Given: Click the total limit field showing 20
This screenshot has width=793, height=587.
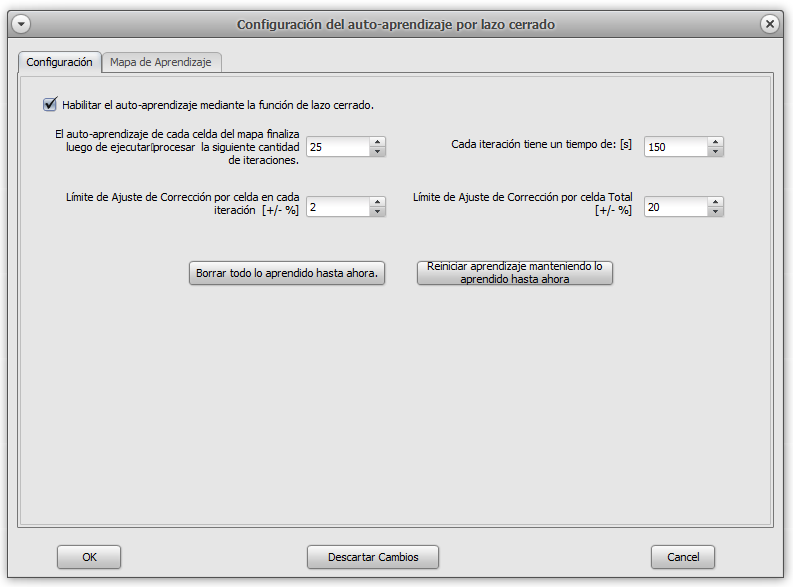Looking at the screenshot, I should pyautogui.click(x=676, y=207).
